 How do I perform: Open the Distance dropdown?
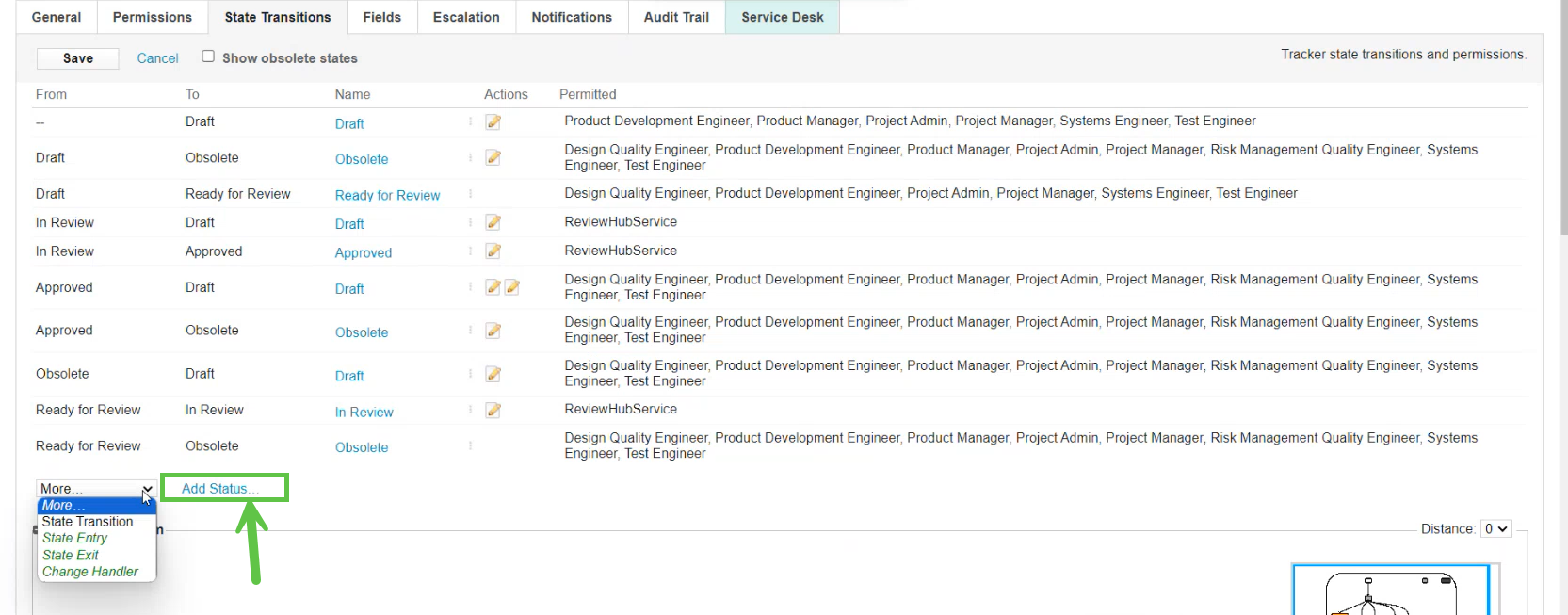point(1495,529)
